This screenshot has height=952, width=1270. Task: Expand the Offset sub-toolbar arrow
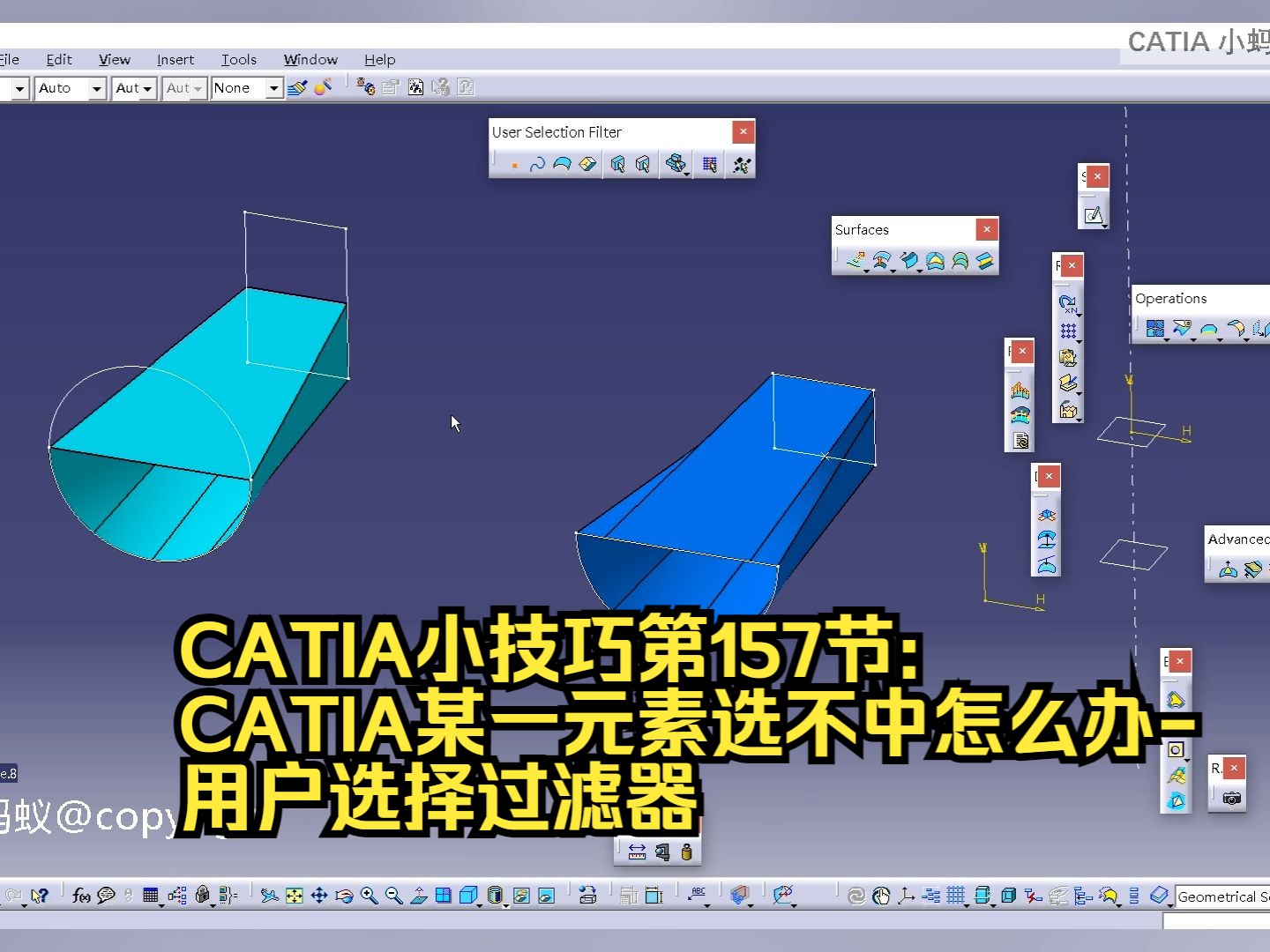tap(893, 270)
